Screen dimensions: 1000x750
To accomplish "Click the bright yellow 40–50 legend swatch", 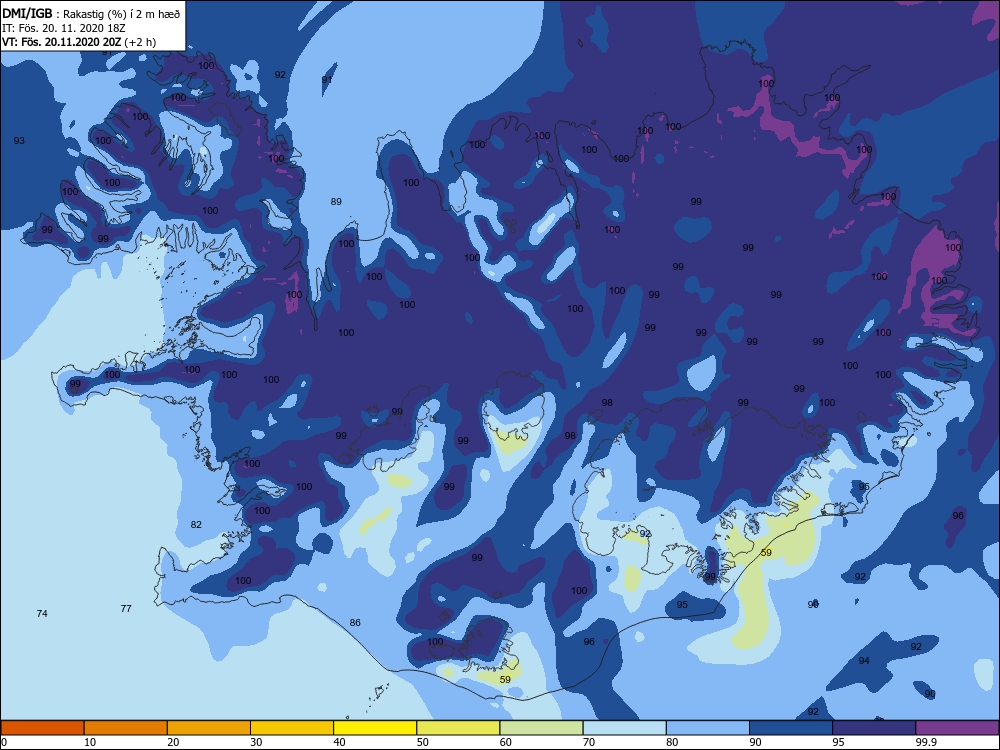I will tap(375, 728).
